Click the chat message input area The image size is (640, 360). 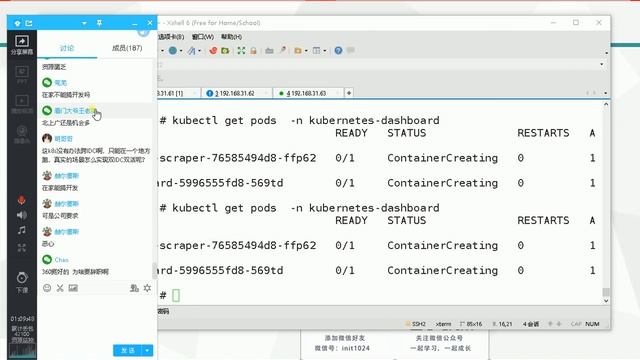point(97,318)
